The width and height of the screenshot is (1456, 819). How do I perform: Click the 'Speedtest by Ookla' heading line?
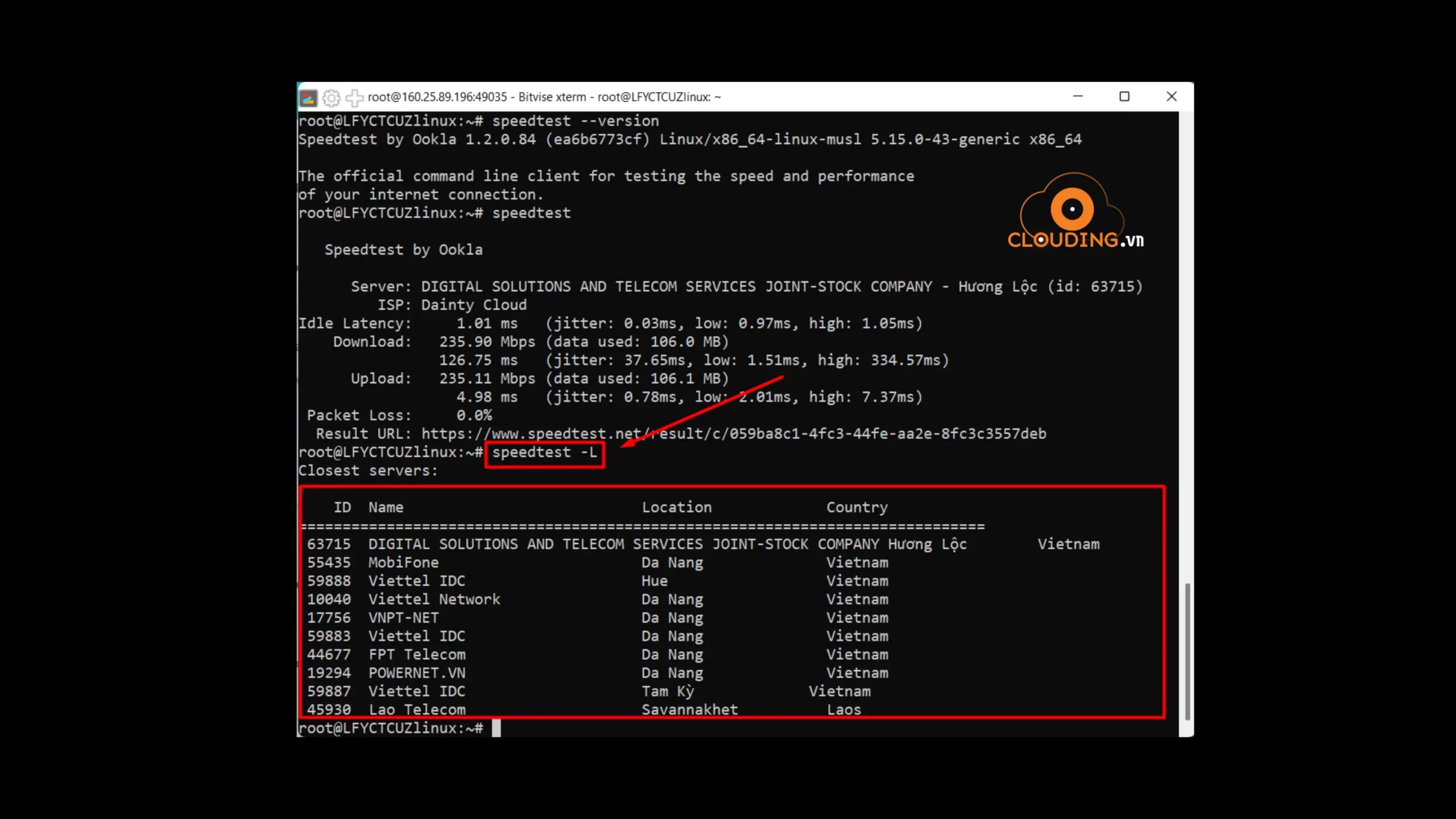(x=404, y=250)
